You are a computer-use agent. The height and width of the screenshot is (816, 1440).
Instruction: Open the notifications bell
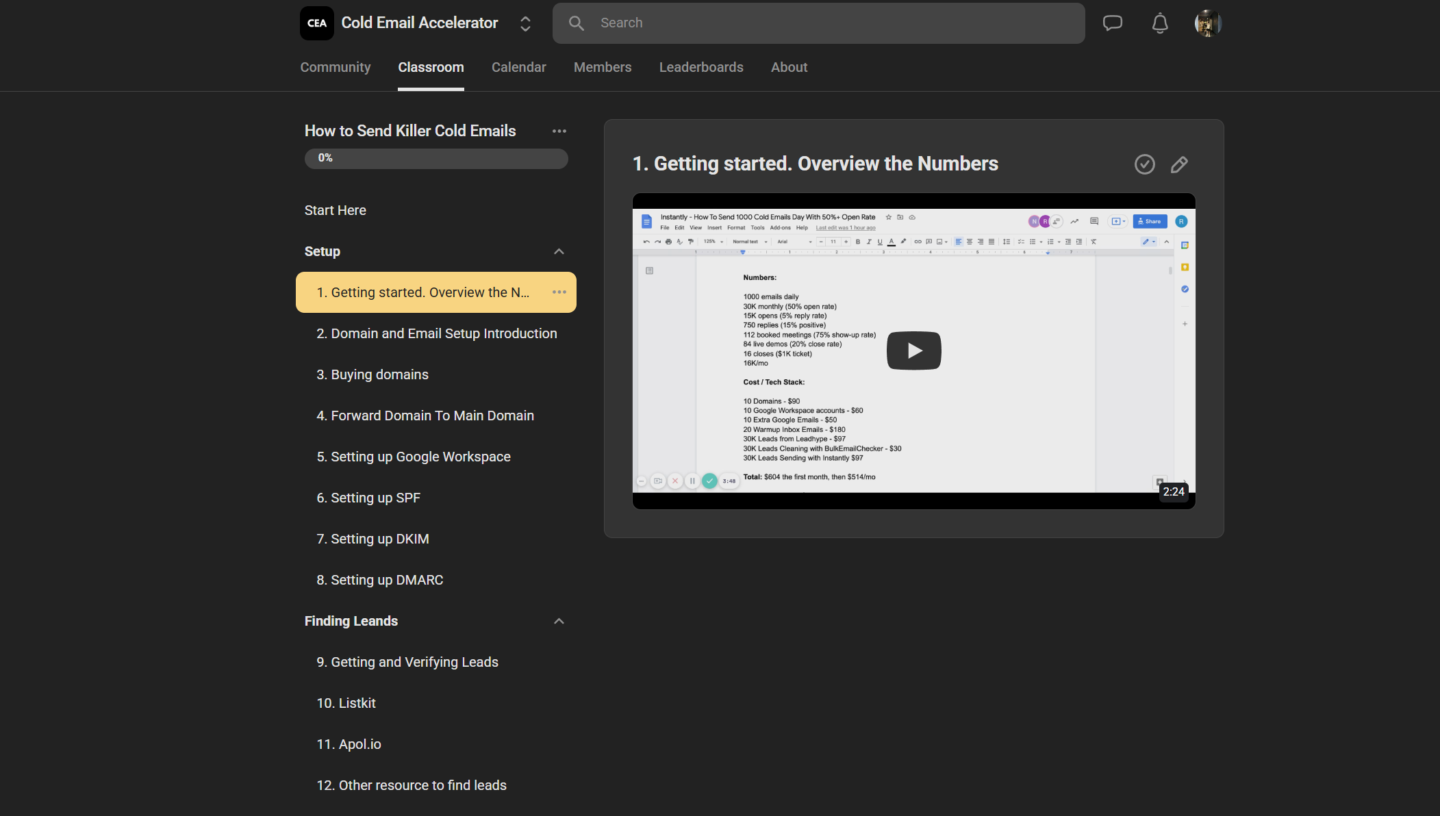click(1160, 23)
